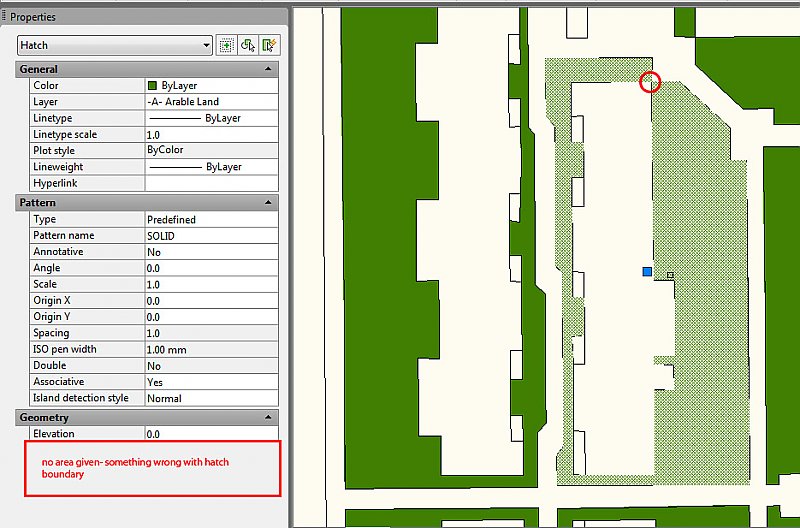Collapse the Geometry section
Screen dimensions: 800x528
pos(268,417)
